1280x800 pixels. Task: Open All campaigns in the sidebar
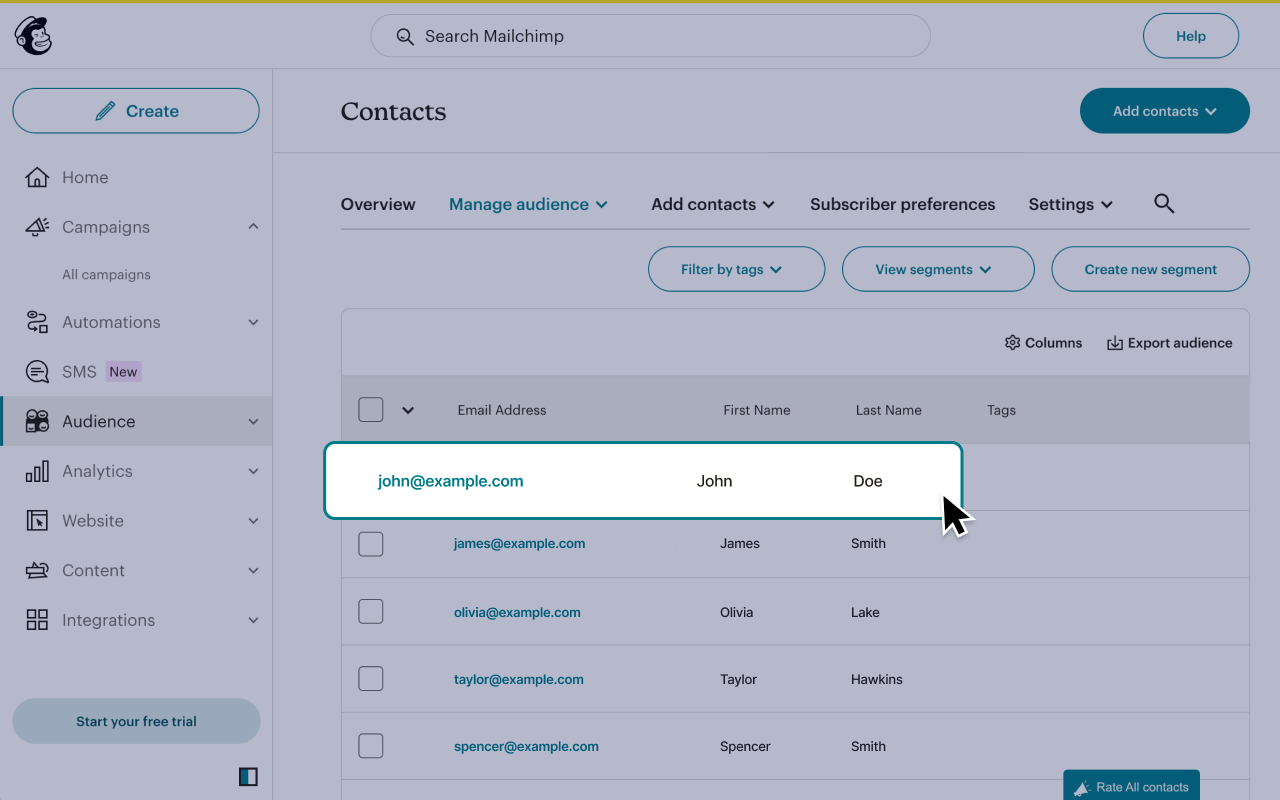106,275
